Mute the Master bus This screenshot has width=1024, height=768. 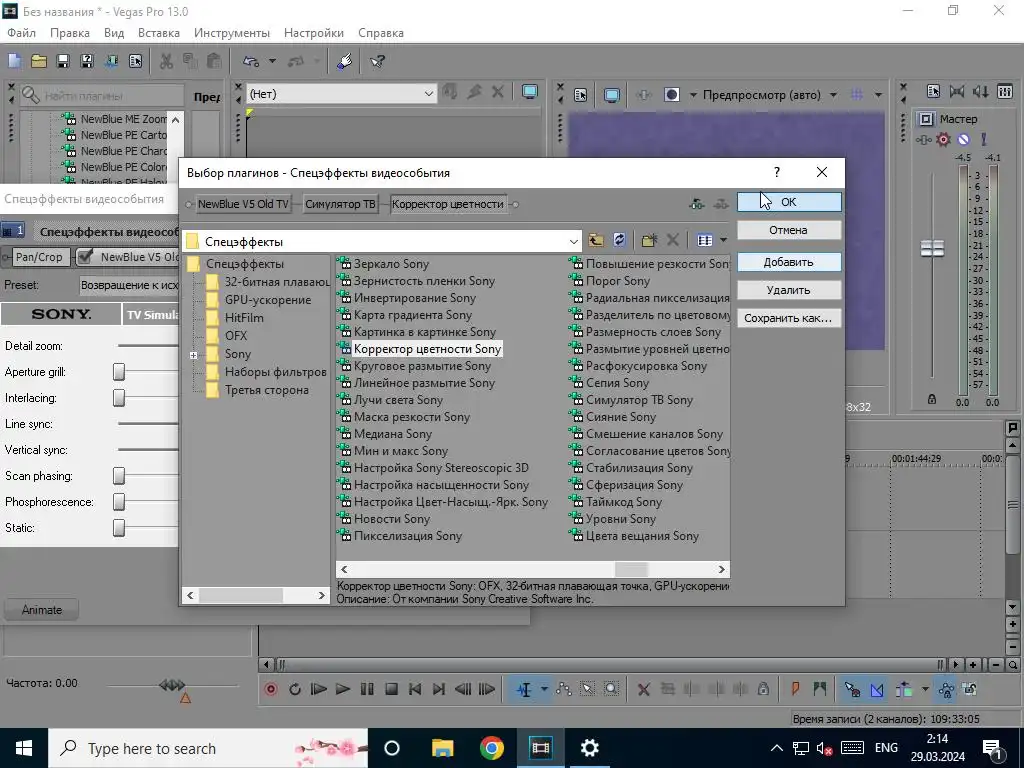click(x=964, y=139)
